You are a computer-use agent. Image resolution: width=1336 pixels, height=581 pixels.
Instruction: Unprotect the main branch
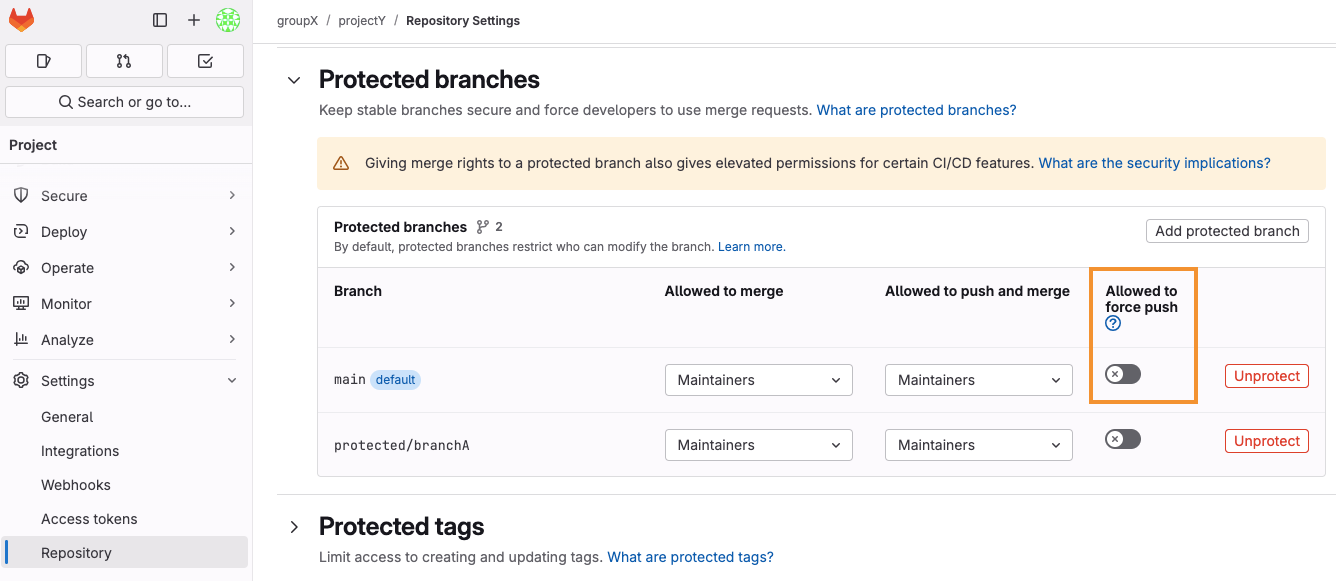(x=1266, y=376)
